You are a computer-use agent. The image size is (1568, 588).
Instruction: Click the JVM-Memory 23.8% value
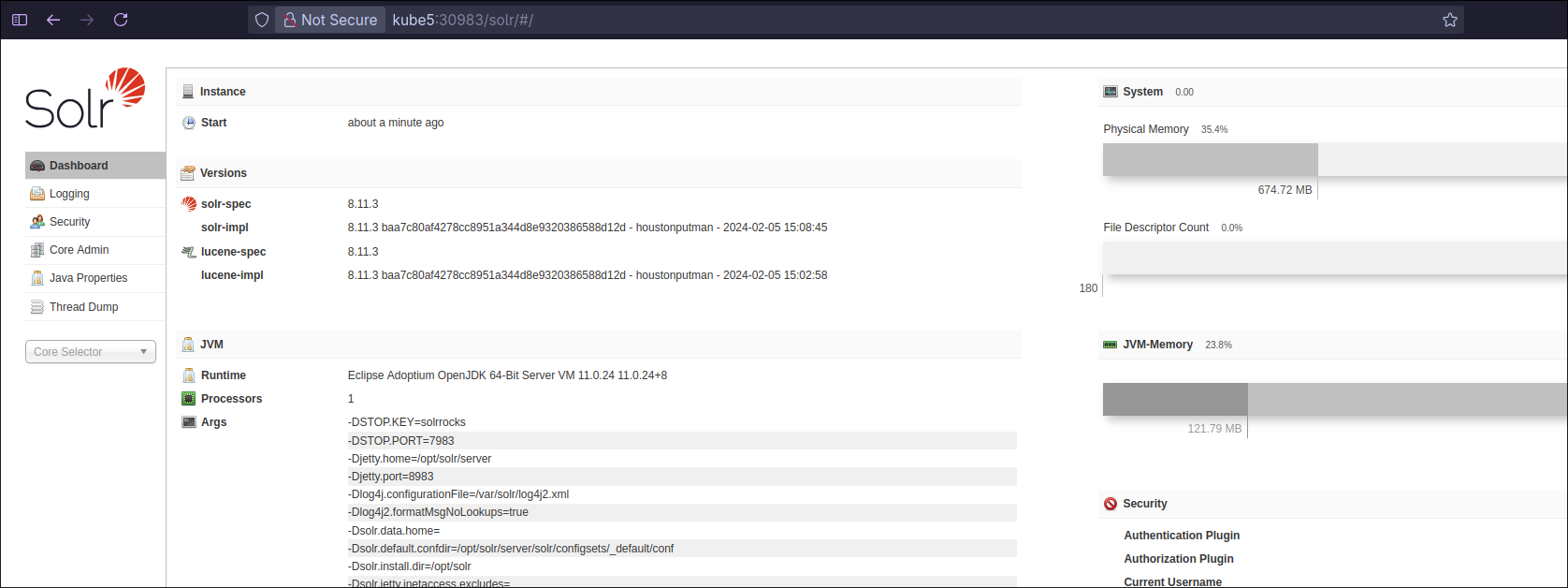click(x=1218, y=345)
